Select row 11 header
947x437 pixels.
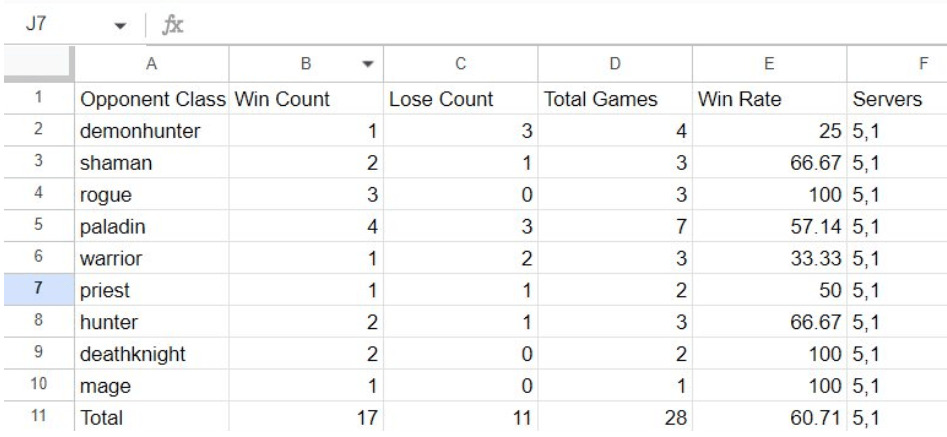tap(39, 416)
